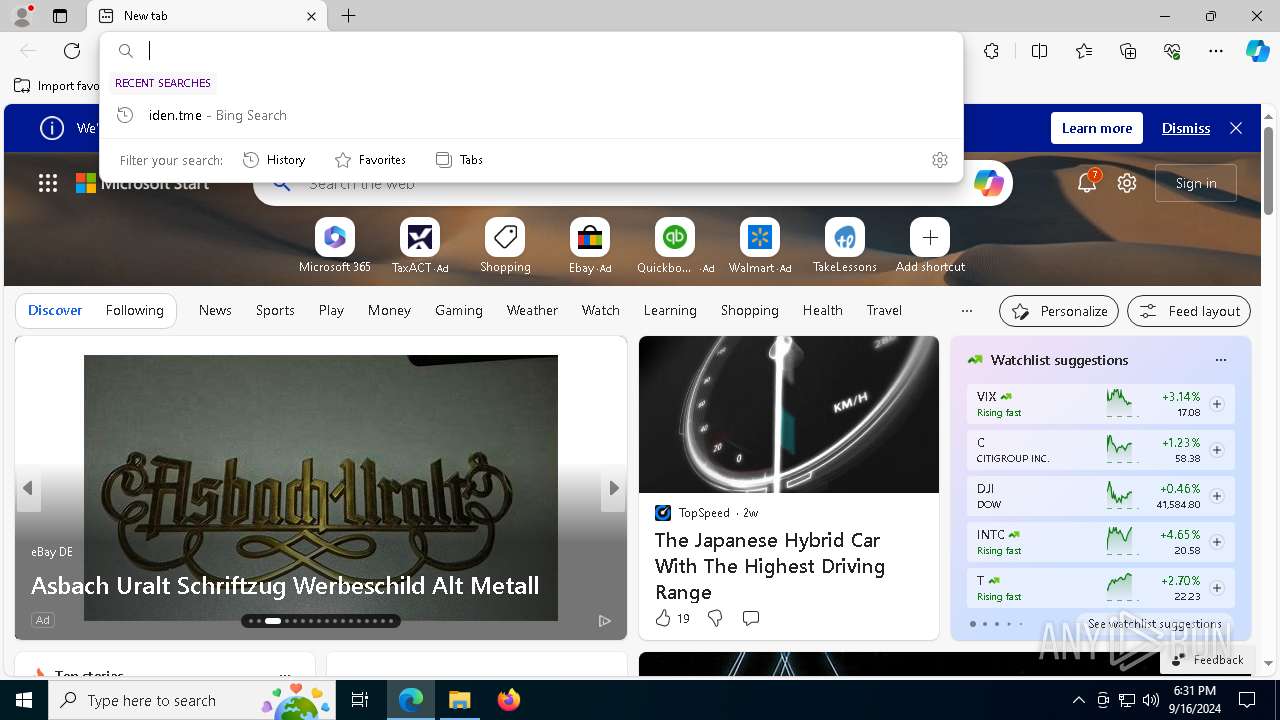
Task: Click carousel pagination dots
Action: pos(321,621)
